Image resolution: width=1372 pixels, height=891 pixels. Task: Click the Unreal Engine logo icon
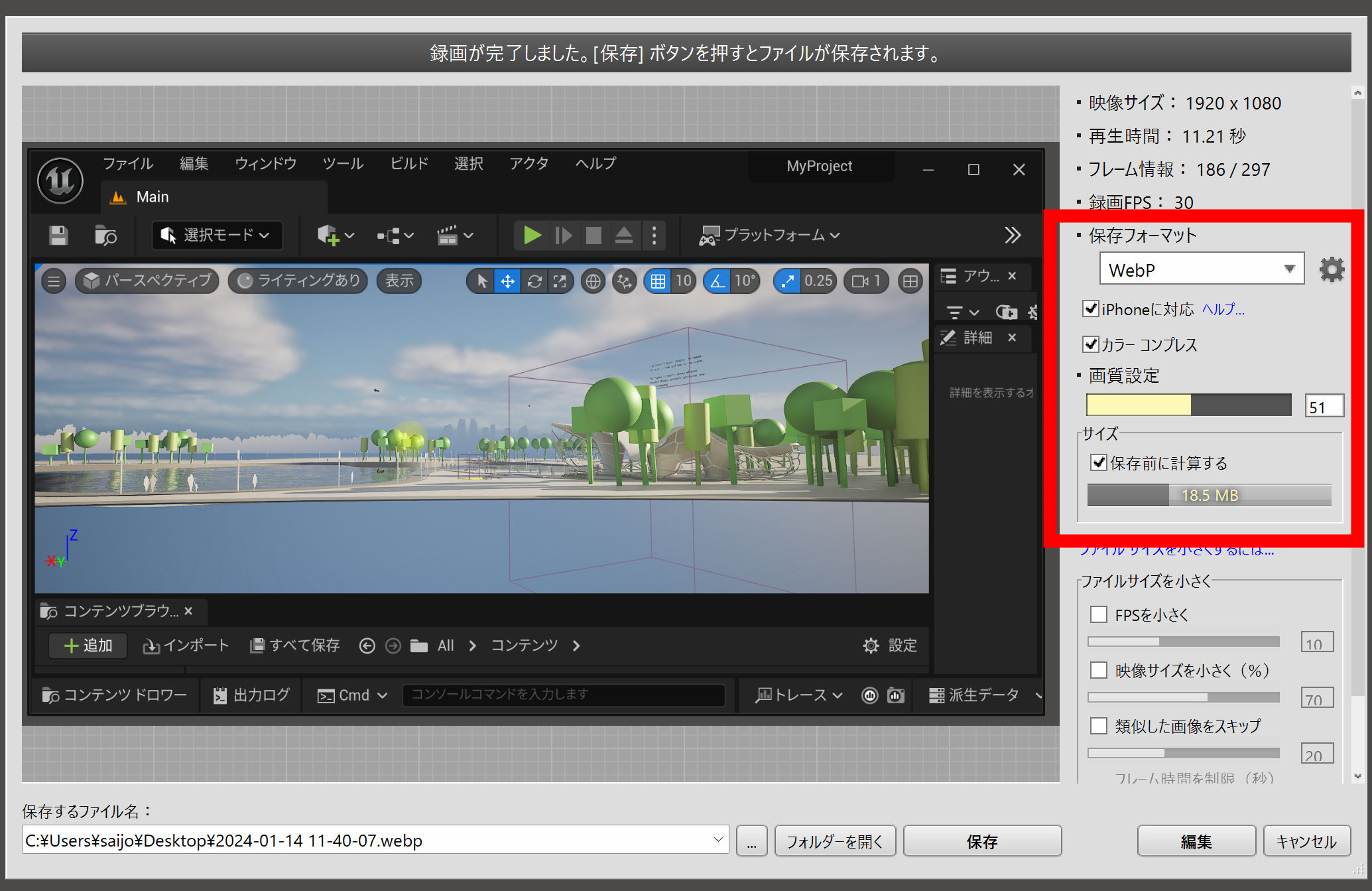(60, 180)
